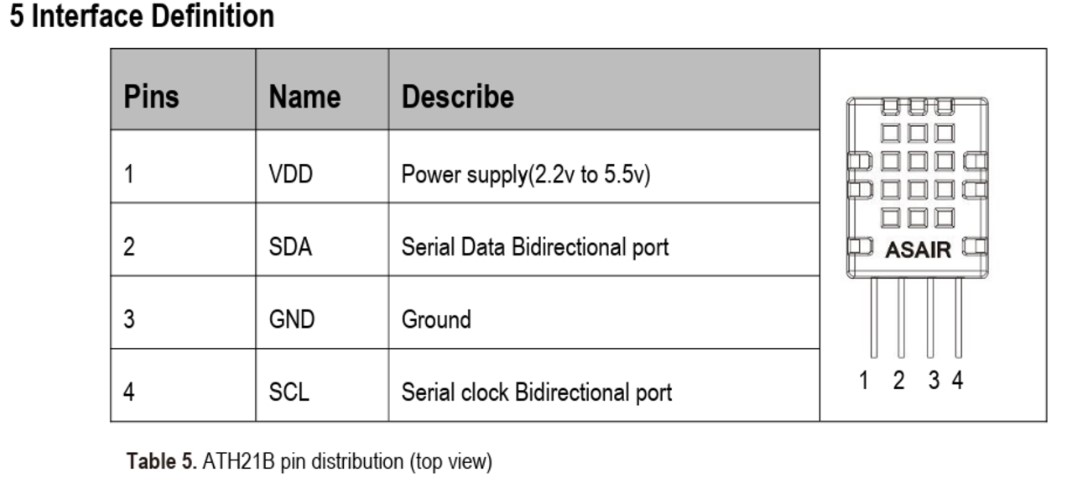
Task: Click the 5 Interface Definition heading
Action: [142, 17]
